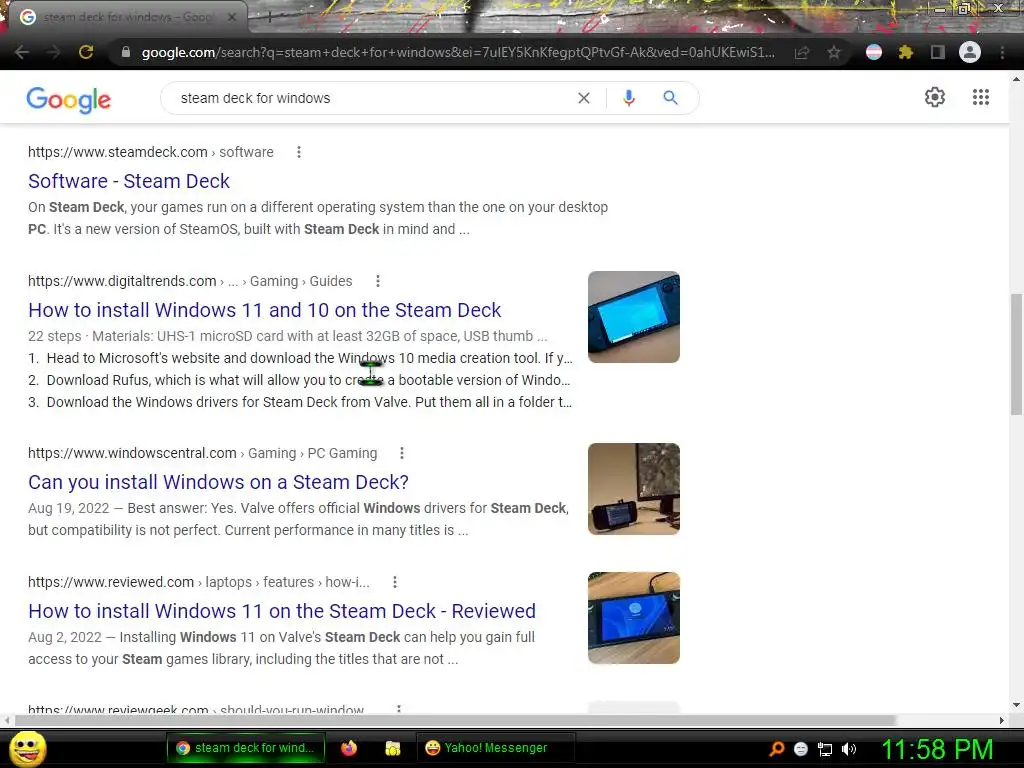Image resolution: width=1024 pixels, height=768 pixels.
Task: Open 'How to install Windows 11 on the Steam Deck - Reviewed'
Action: click(281, 611)
